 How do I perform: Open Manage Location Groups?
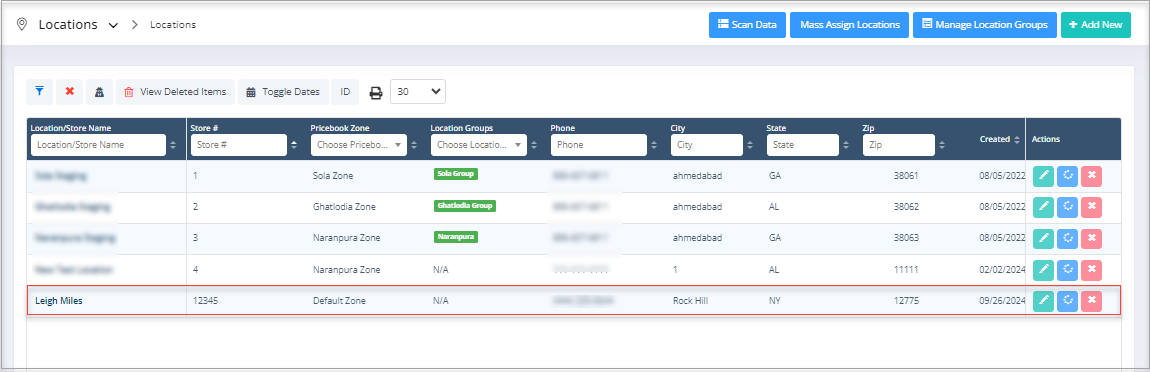pos(985,24)
